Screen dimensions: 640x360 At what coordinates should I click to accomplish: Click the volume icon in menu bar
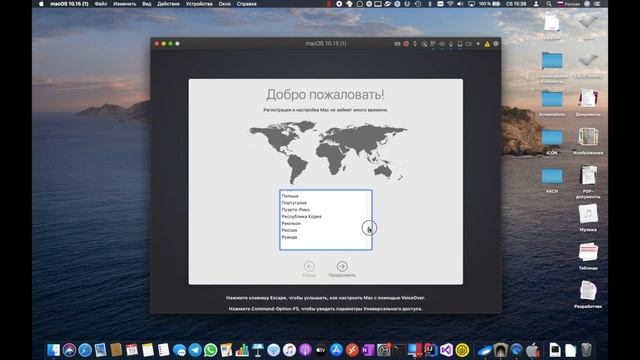460,4
